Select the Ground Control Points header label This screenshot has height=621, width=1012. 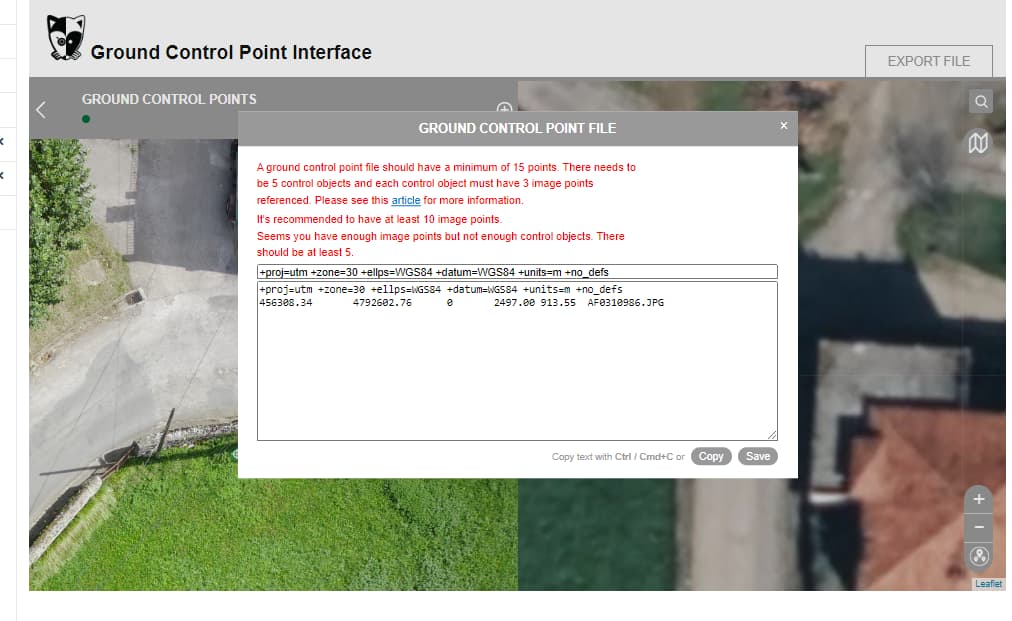pyautogui.click(x=170, y=99)
